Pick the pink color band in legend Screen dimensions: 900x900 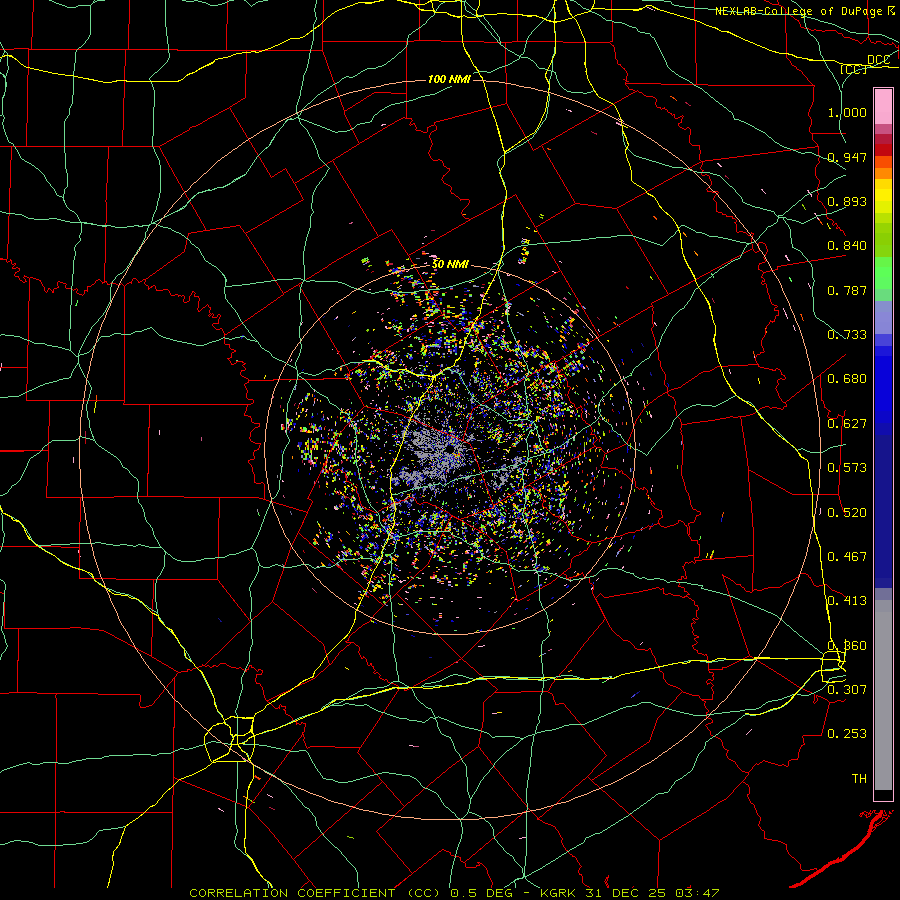pyautogui.click(x=883, y=107)
